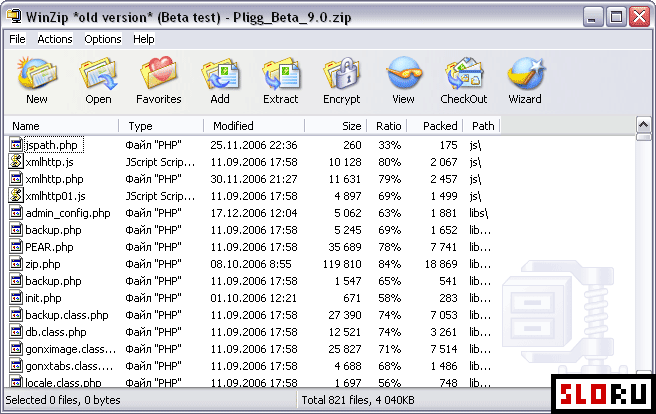Click the admin_config.php file icon
This screenshot has height=414, width=656.
click(16, 212)
